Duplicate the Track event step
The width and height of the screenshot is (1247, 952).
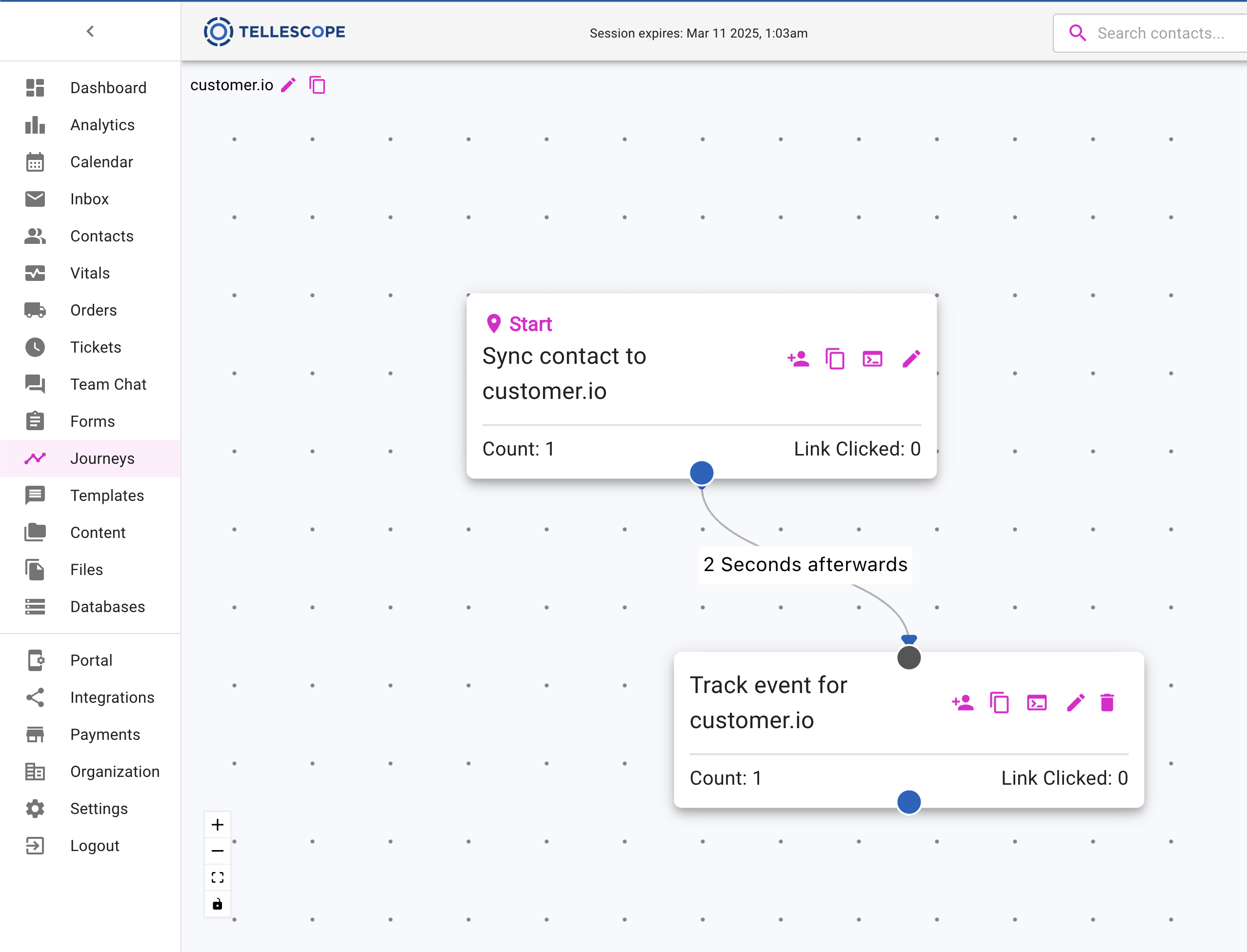point(999,703)
